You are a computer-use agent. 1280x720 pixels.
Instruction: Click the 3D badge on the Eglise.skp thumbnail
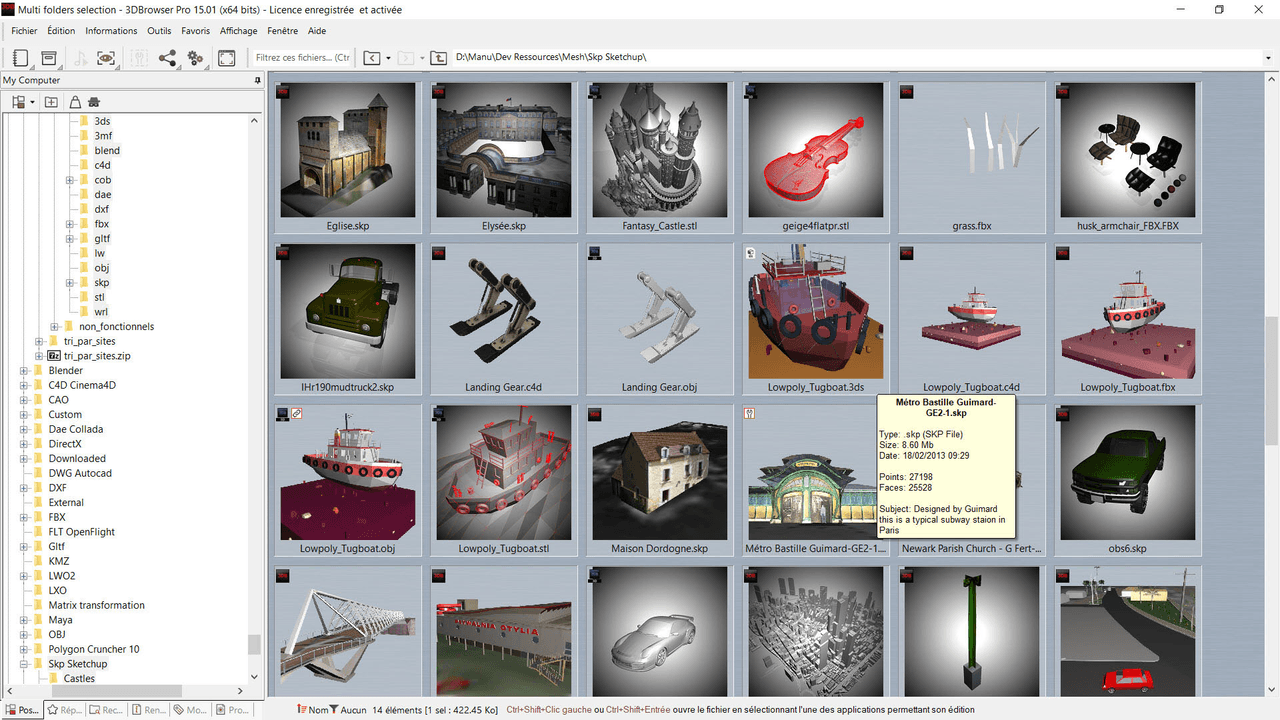pos(283,92)
